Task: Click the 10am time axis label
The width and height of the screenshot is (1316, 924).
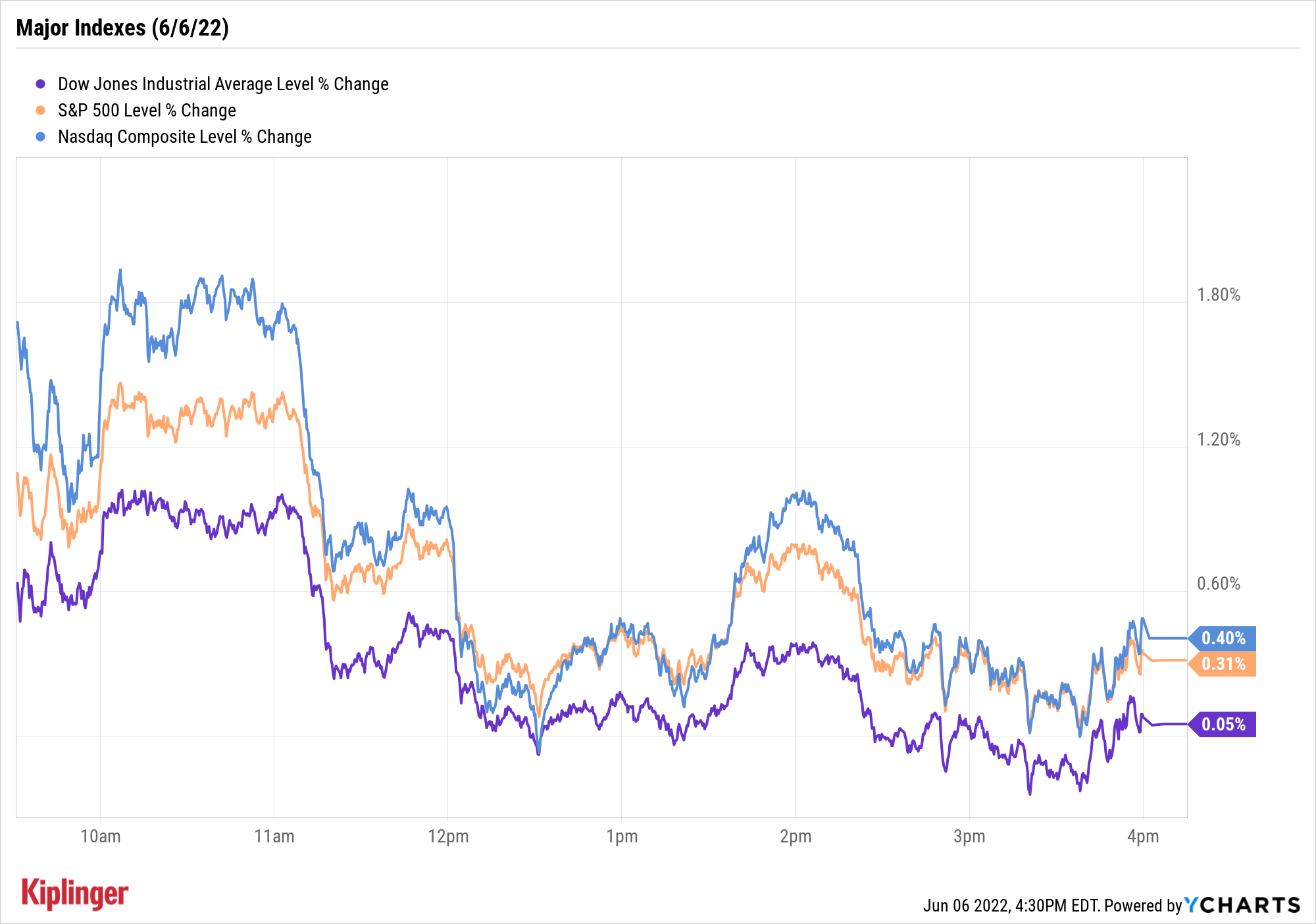Action: [x=101, y=836]
